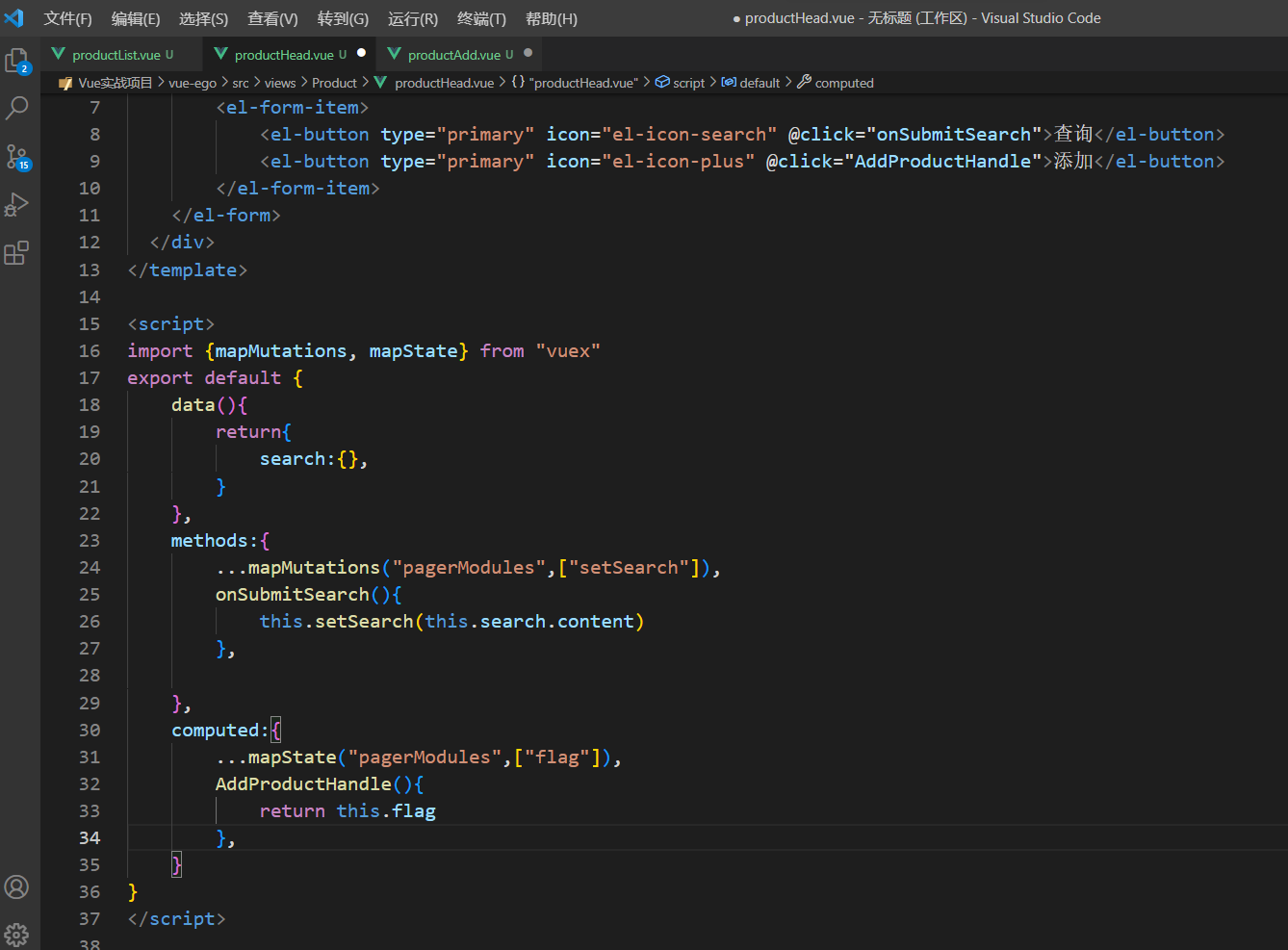Open the computed breadcrumb symbol
This screenshot has width=1288, height=950.
[x=844, y=83]
